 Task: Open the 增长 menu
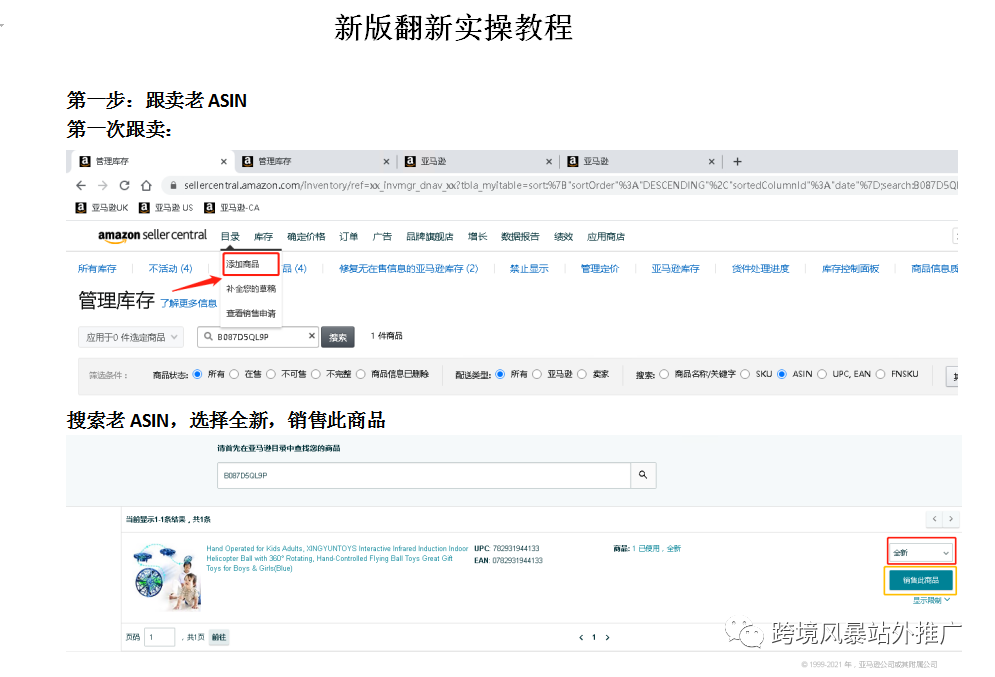(477, 237)
